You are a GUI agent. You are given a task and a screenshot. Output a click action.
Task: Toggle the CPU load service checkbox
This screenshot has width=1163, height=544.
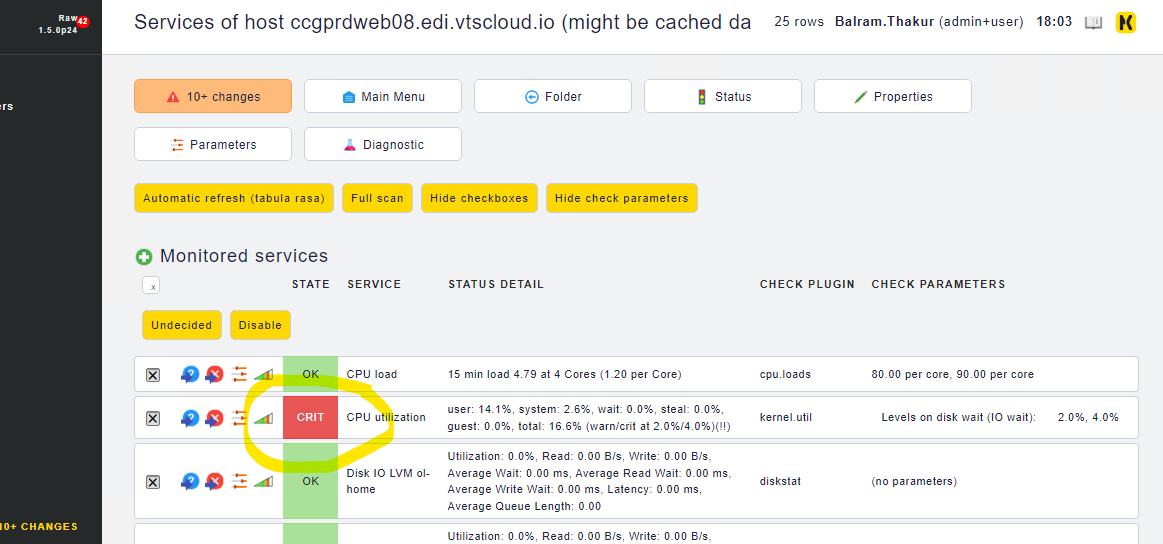pos(153,375)
